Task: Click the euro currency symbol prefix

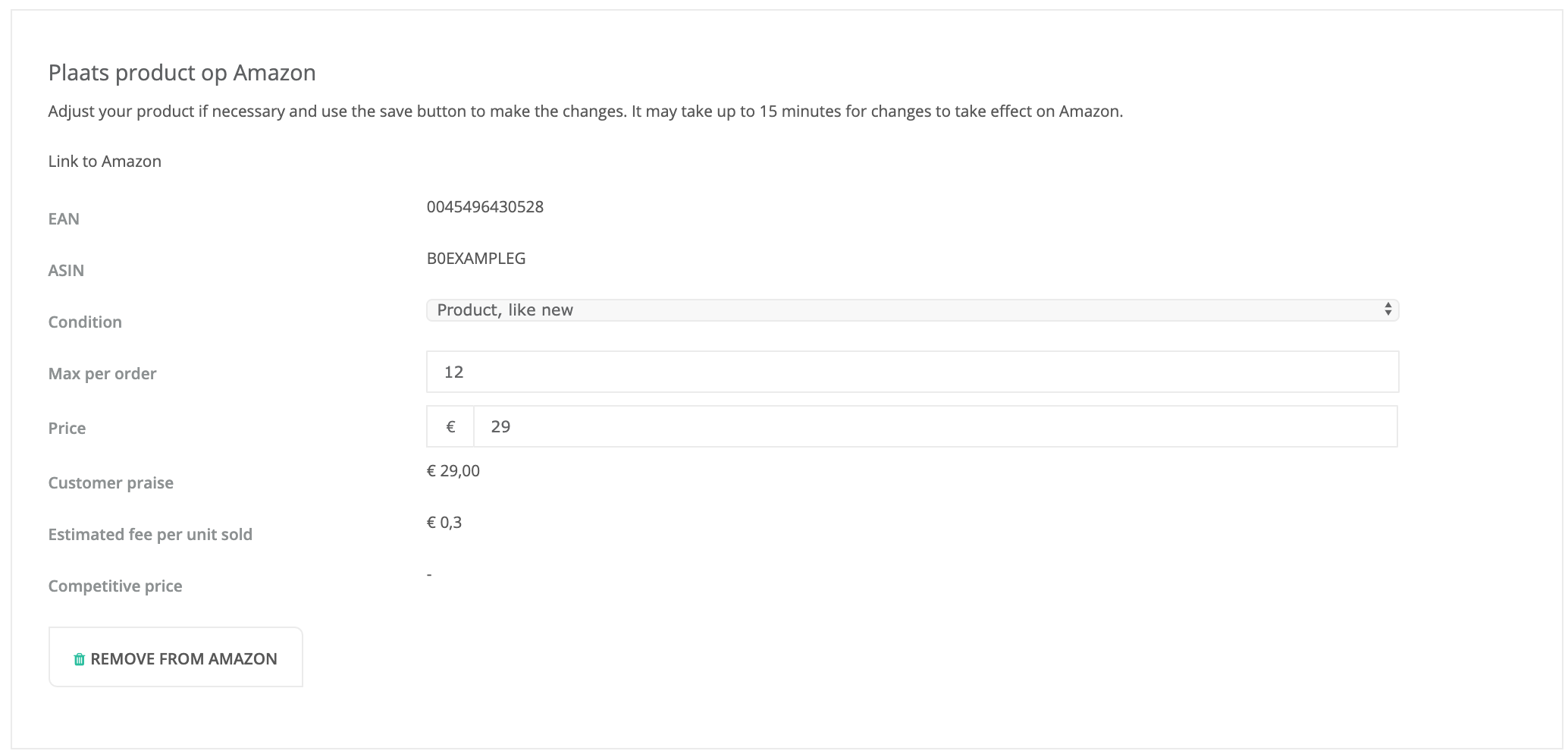Action: point(450,427)
